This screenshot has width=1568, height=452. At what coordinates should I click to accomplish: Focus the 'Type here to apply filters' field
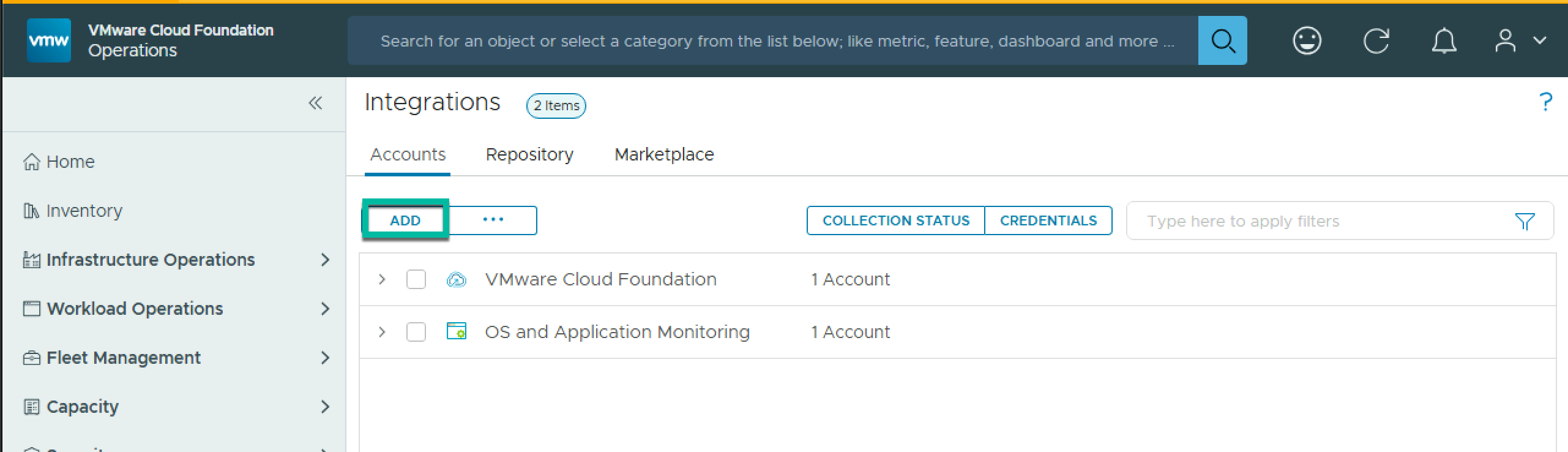pos(1316,221)
